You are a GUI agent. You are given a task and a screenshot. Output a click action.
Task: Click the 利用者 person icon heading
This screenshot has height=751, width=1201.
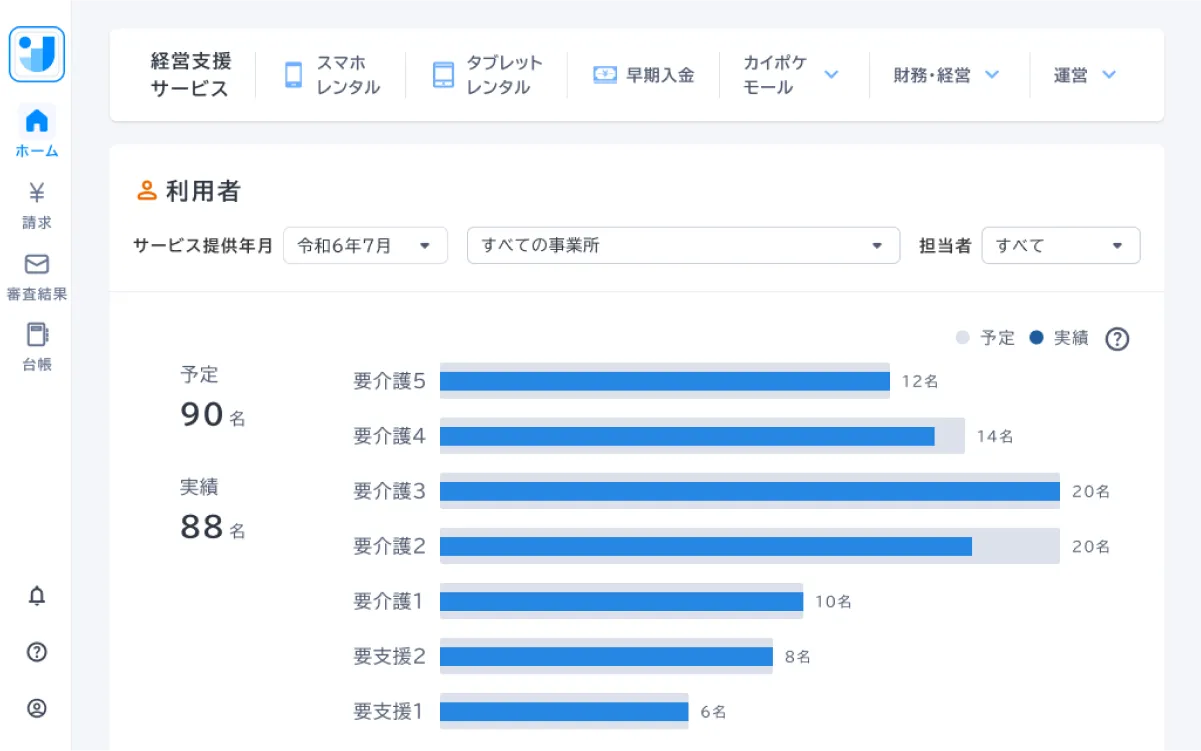coord(145,191)
